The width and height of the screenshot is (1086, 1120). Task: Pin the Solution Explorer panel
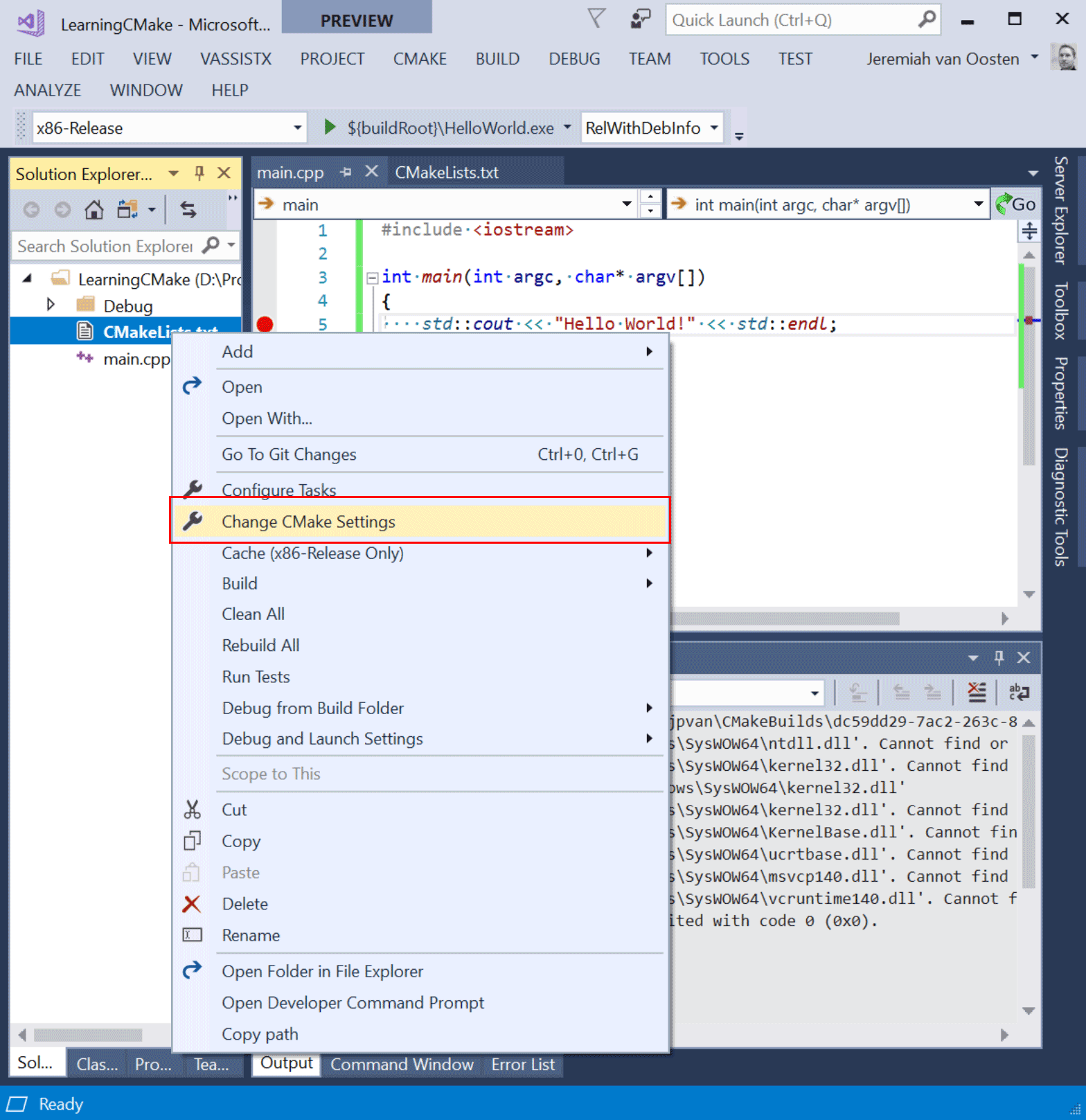(x=199, y=173)
